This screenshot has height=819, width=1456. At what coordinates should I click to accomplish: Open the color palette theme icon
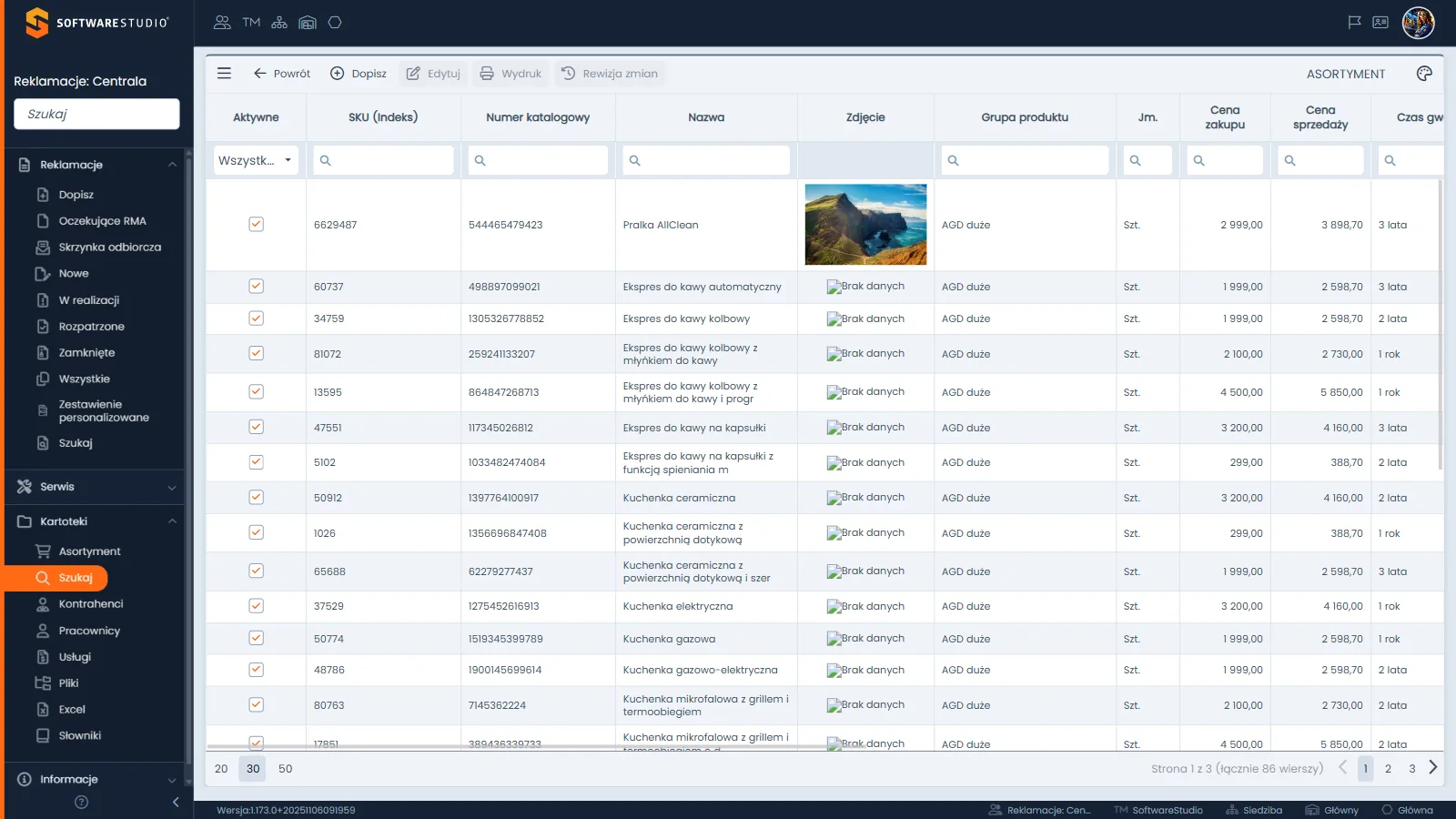[x=1424, y=74]
